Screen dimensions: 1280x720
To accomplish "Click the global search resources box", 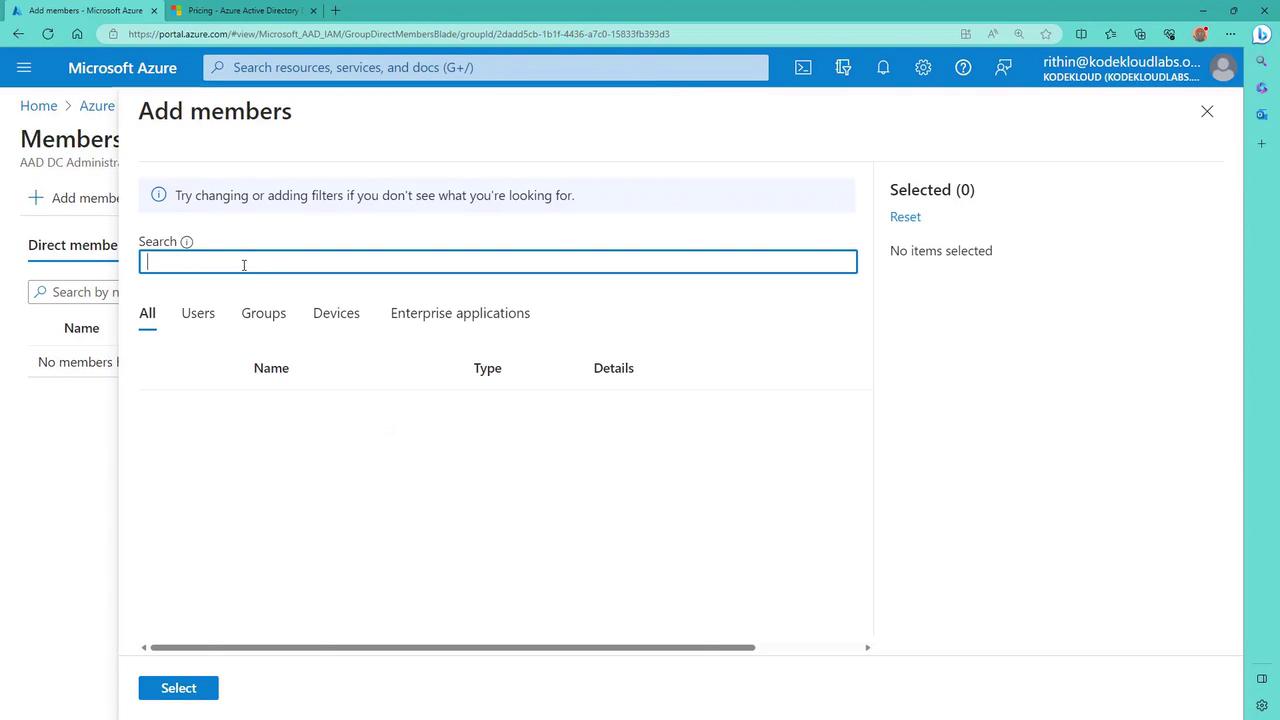I will 486,68.
